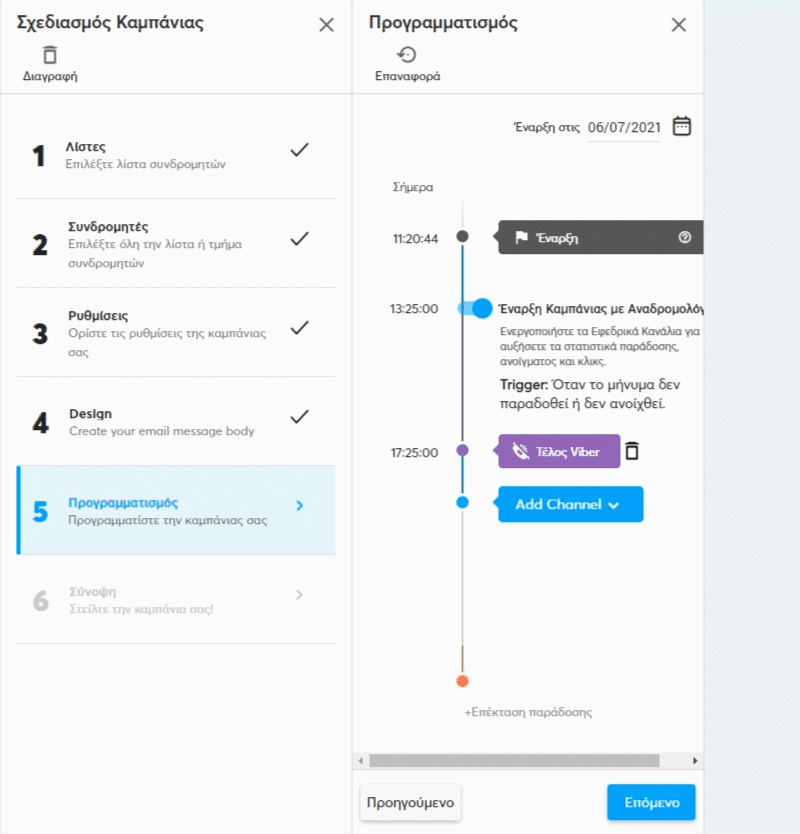Click the Τέλος Viber channel block
The image size is (800, 834).
click(x=559, y=452)
